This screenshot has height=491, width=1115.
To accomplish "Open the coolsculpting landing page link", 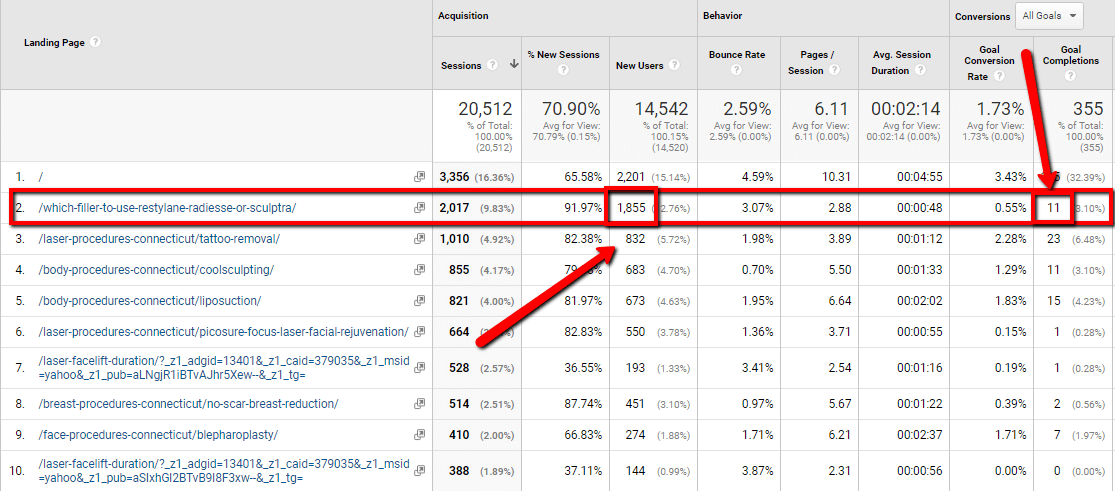I will [x=155, y=270].
